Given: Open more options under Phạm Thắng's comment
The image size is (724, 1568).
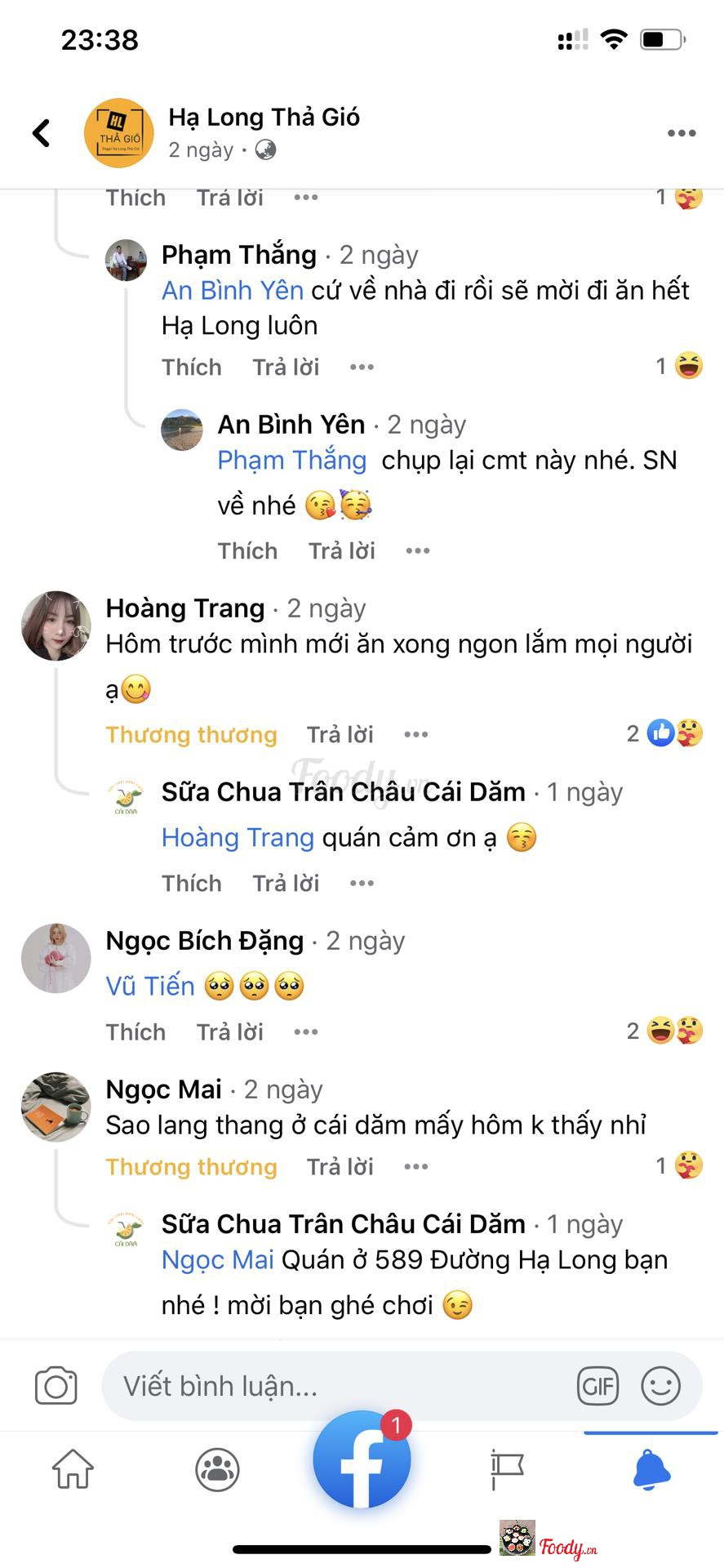Looking at the screenshot, I should 362,367.
